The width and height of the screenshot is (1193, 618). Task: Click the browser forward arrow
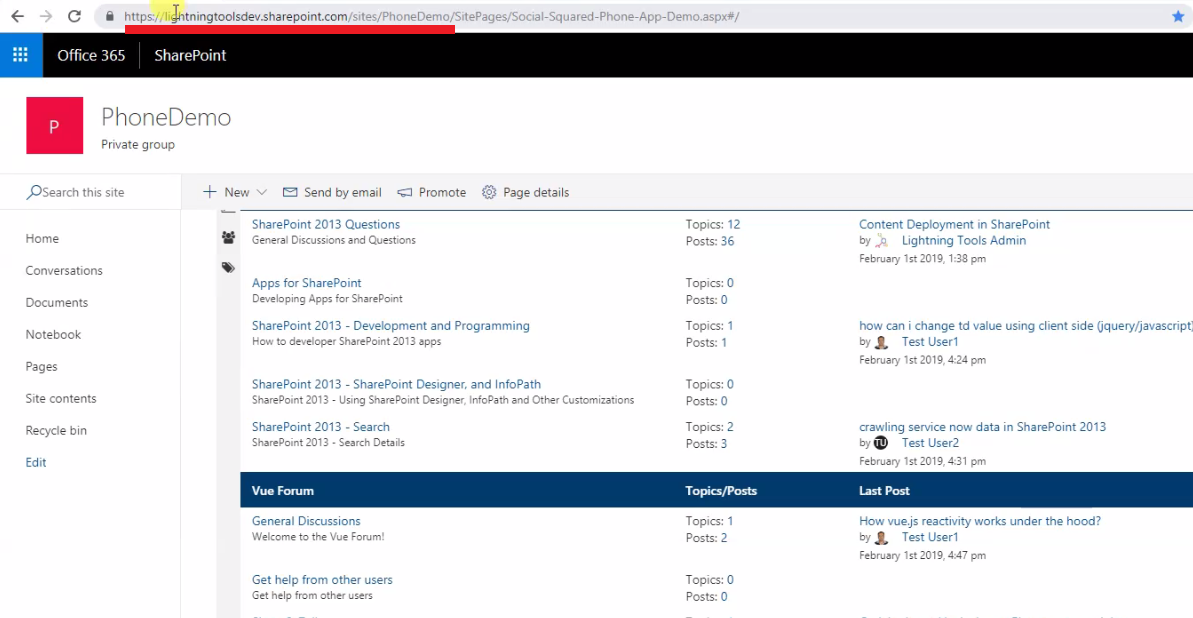46,16
